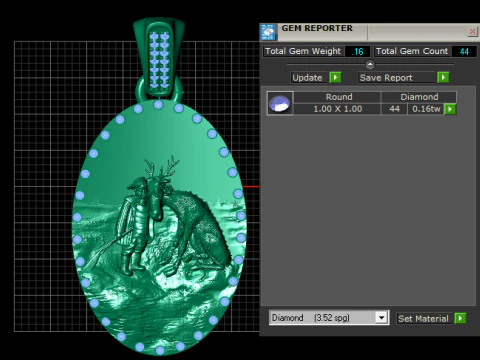The width and height of the screenshot is (480, 360).
Task: Run Update with its green arrow
Action: [x=335, y=78]
